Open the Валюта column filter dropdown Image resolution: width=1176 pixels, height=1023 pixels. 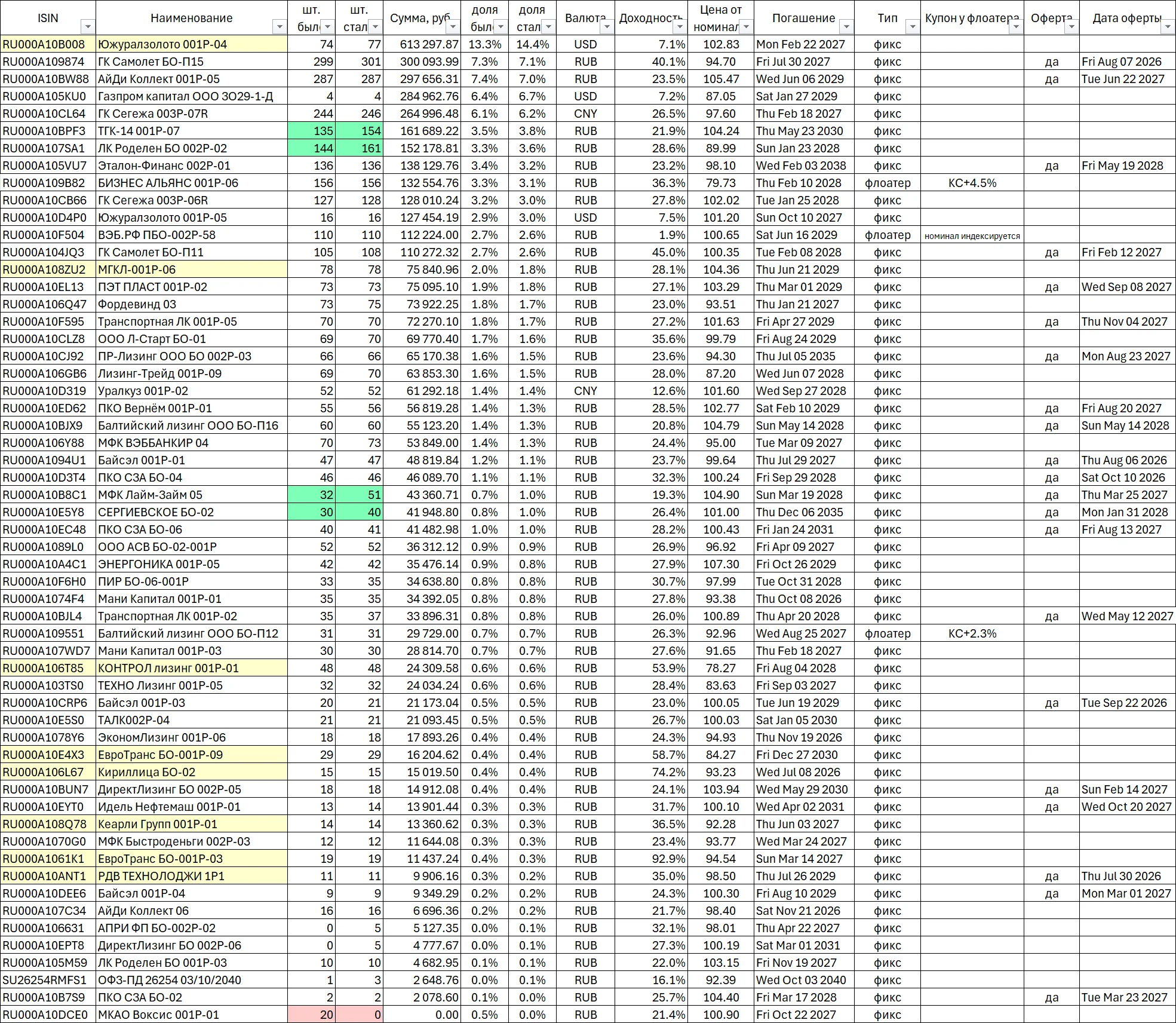[607, 27]
